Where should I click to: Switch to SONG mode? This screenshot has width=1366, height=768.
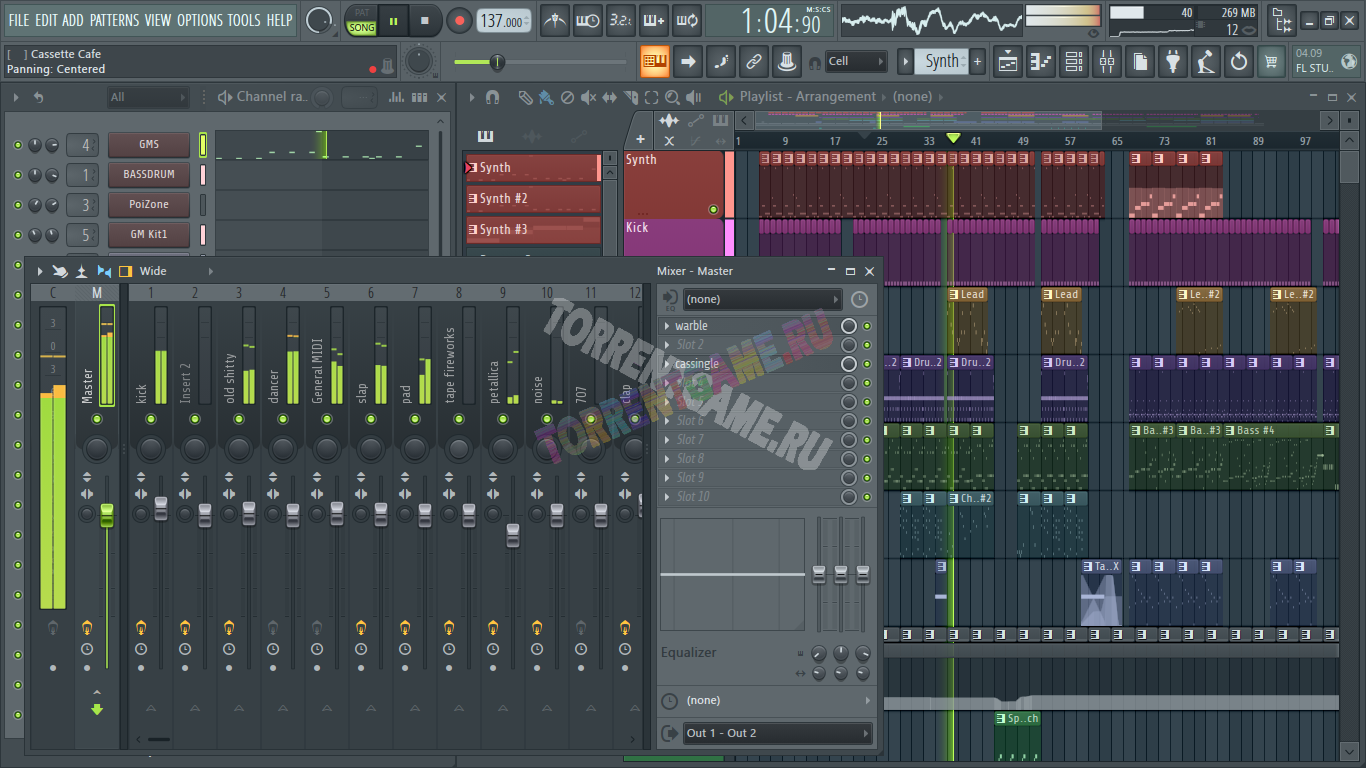pos(362,27)
